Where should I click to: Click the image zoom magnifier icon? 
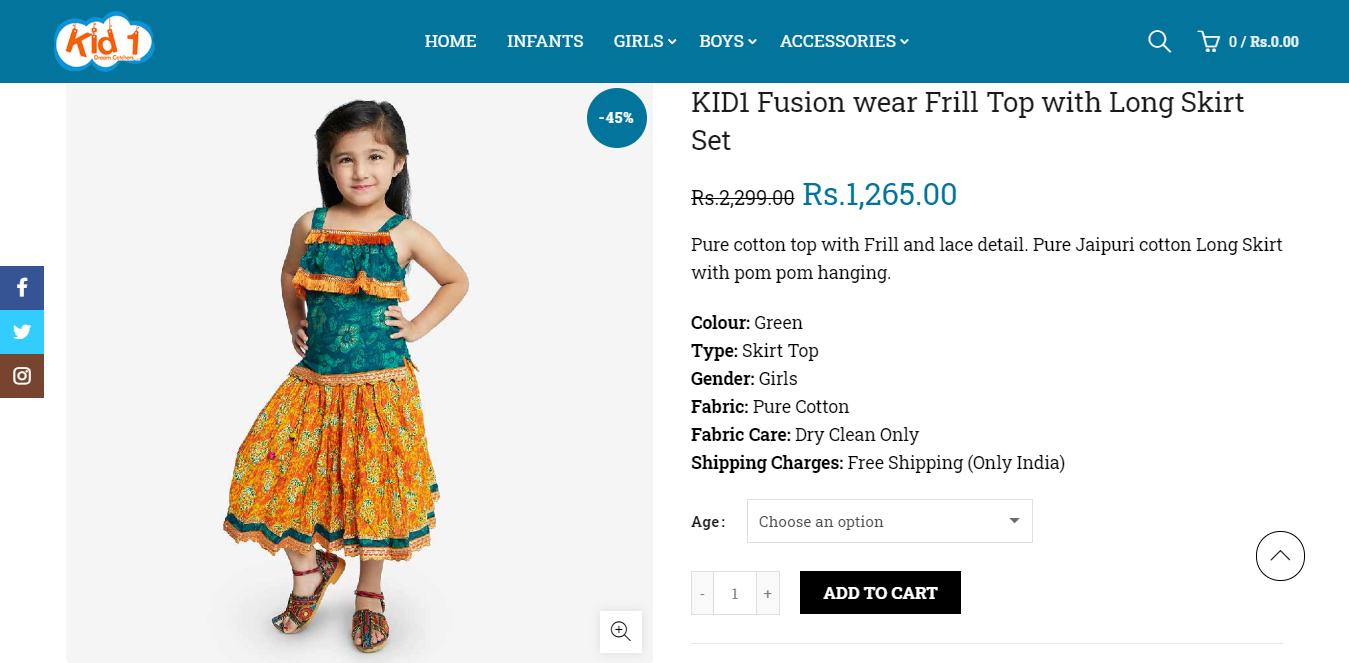620,631
